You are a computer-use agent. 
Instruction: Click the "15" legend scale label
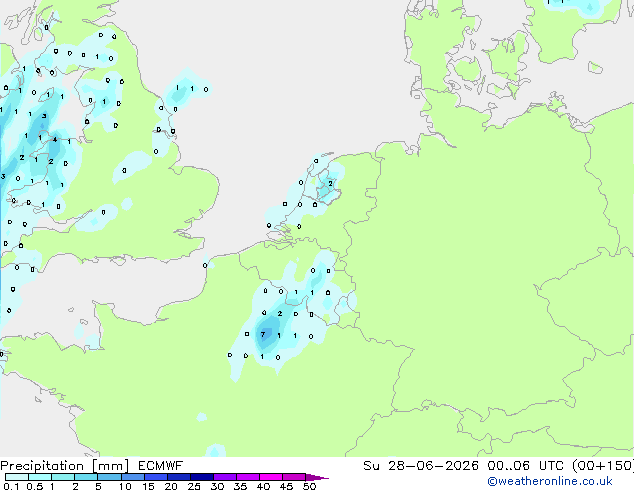(x=148, y=486)
